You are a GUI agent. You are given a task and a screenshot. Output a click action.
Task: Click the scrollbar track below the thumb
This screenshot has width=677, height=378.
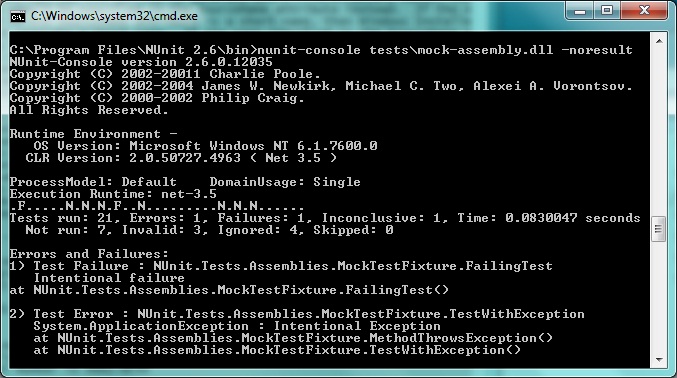659,297
